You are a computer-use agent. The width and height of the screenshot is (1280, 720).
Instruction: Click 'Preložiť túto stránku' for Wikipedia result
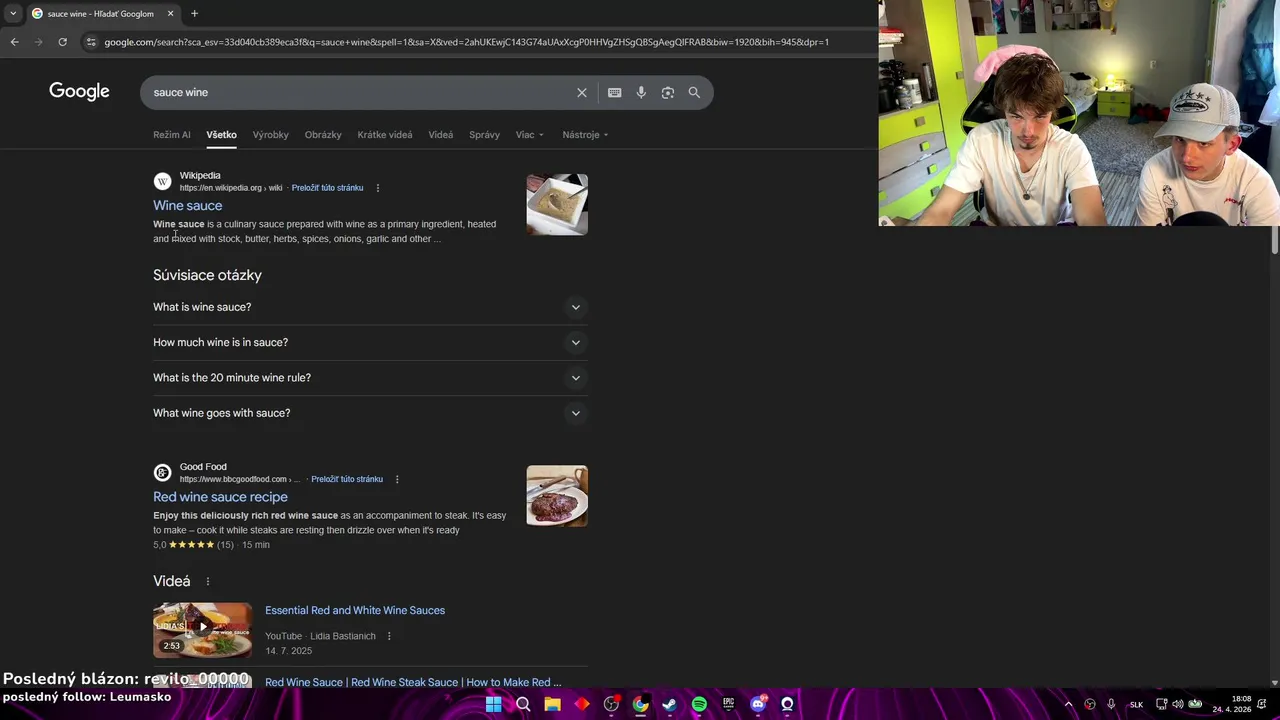tap(327, 188)
